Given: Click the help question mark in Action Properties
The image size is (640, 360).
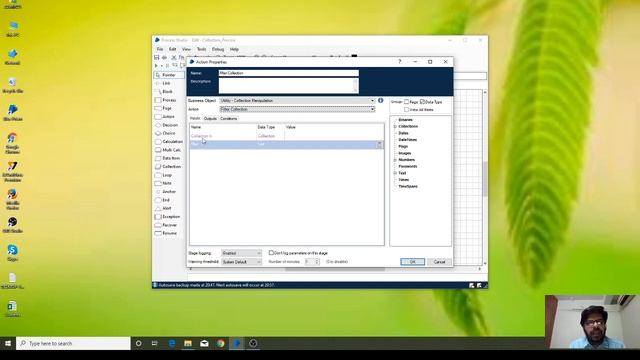Looking at the screenshot, I should point(400,62).
